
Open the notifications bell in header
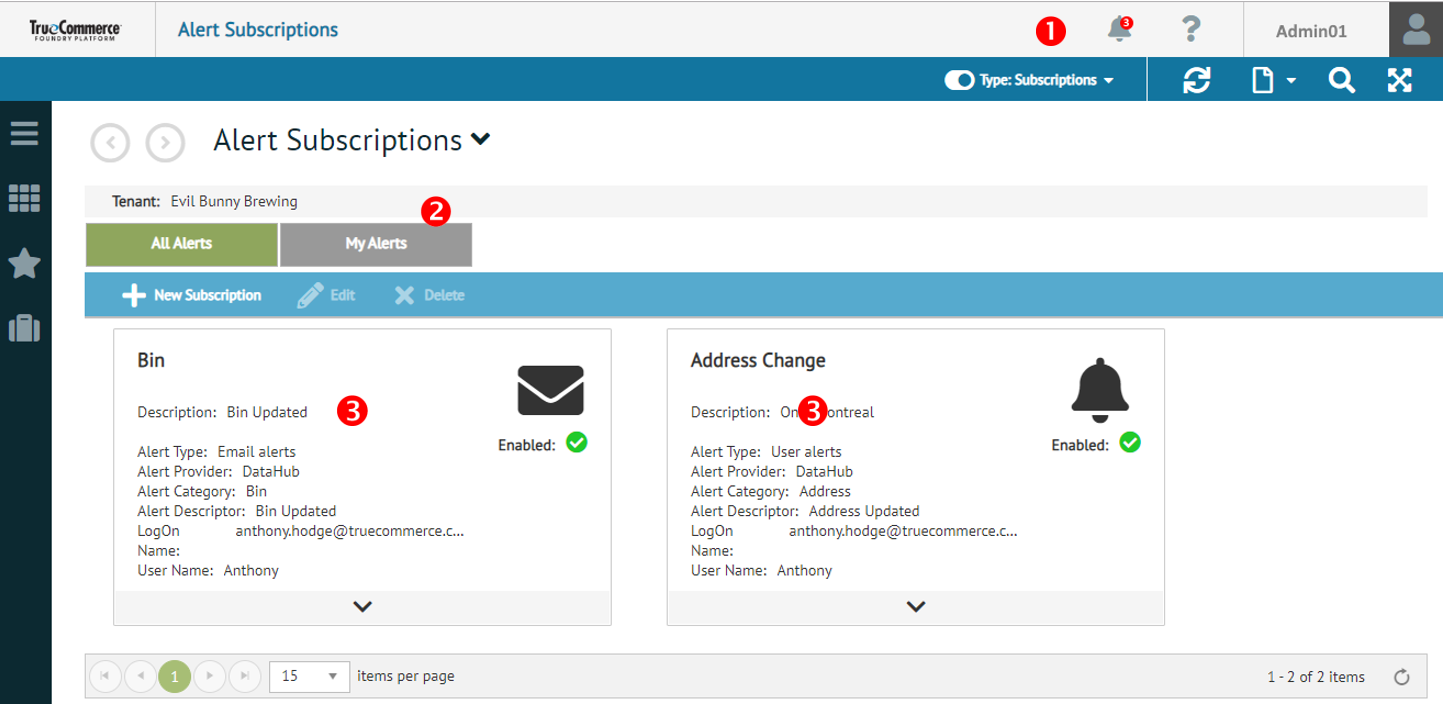(x=1119, y=30)
